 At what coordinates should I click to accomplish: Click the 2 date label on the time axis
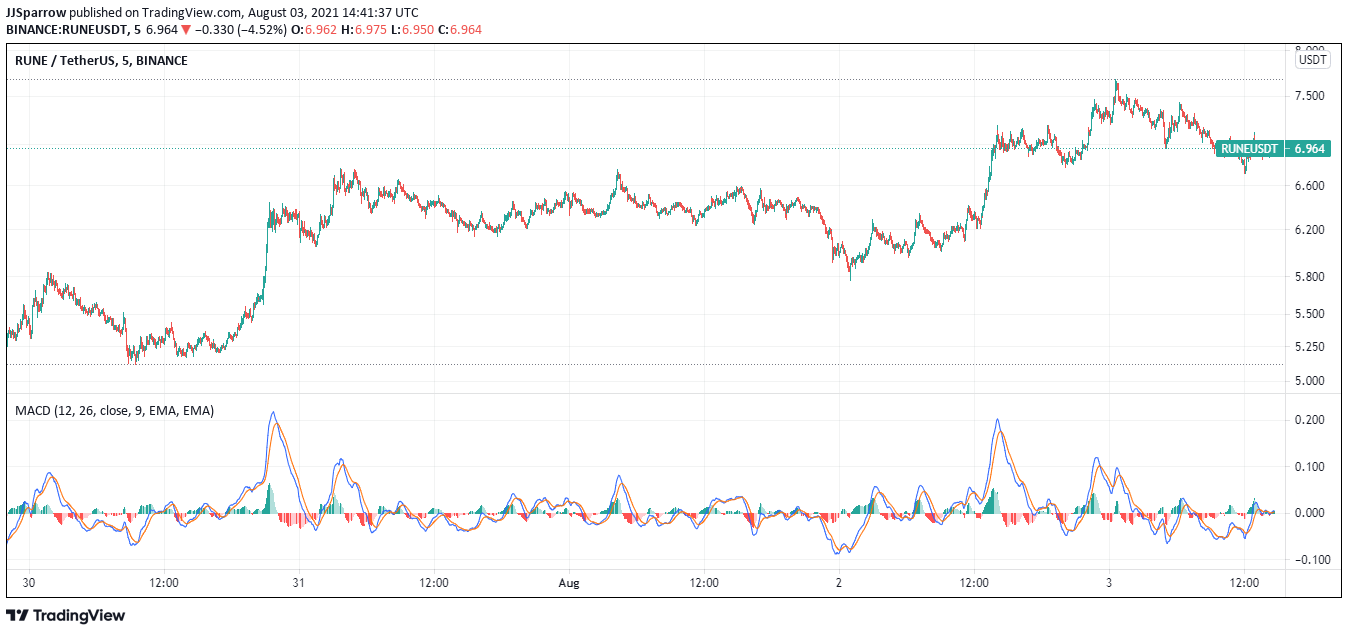[x=839, y=582]
